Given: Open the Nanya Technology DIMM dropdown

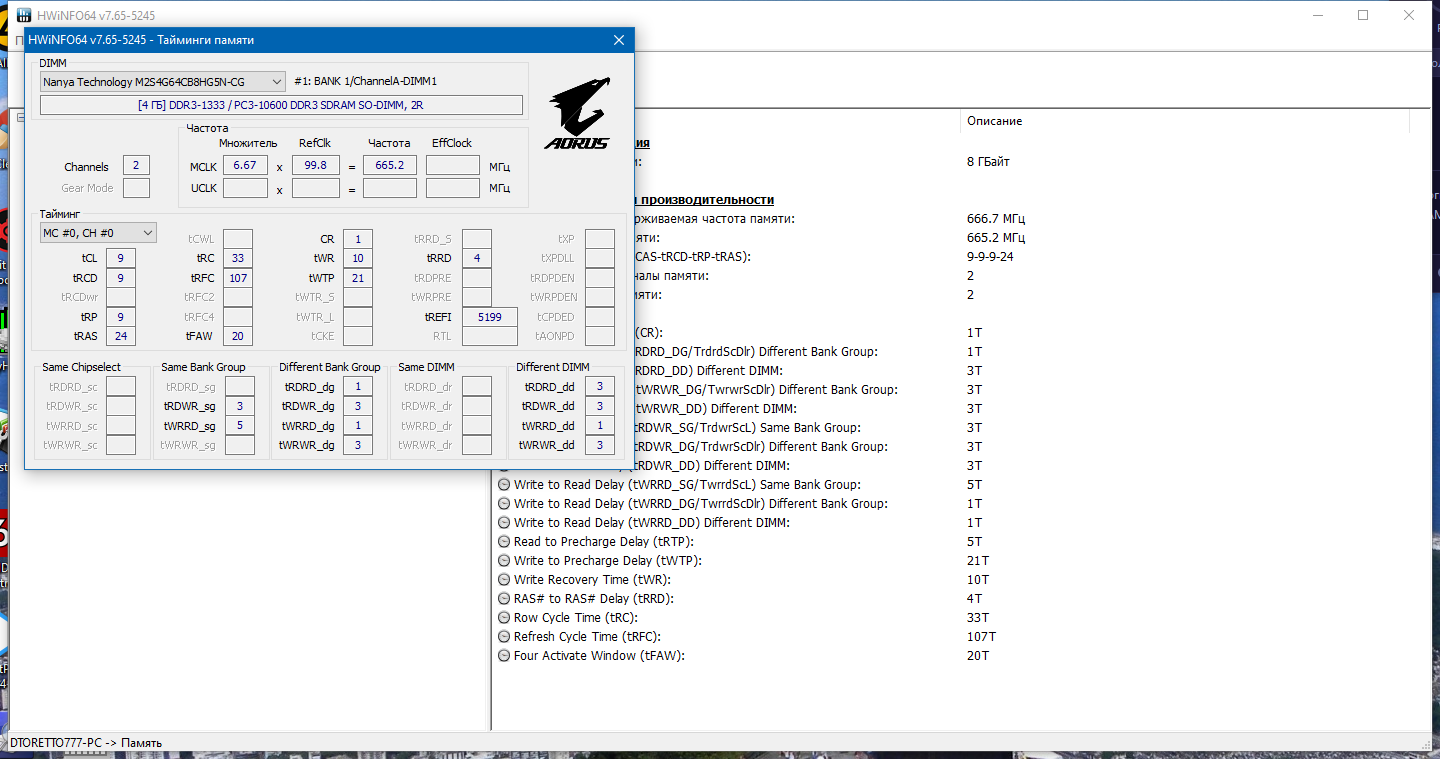Looking at the screenshot, I should tap(163, 82).
